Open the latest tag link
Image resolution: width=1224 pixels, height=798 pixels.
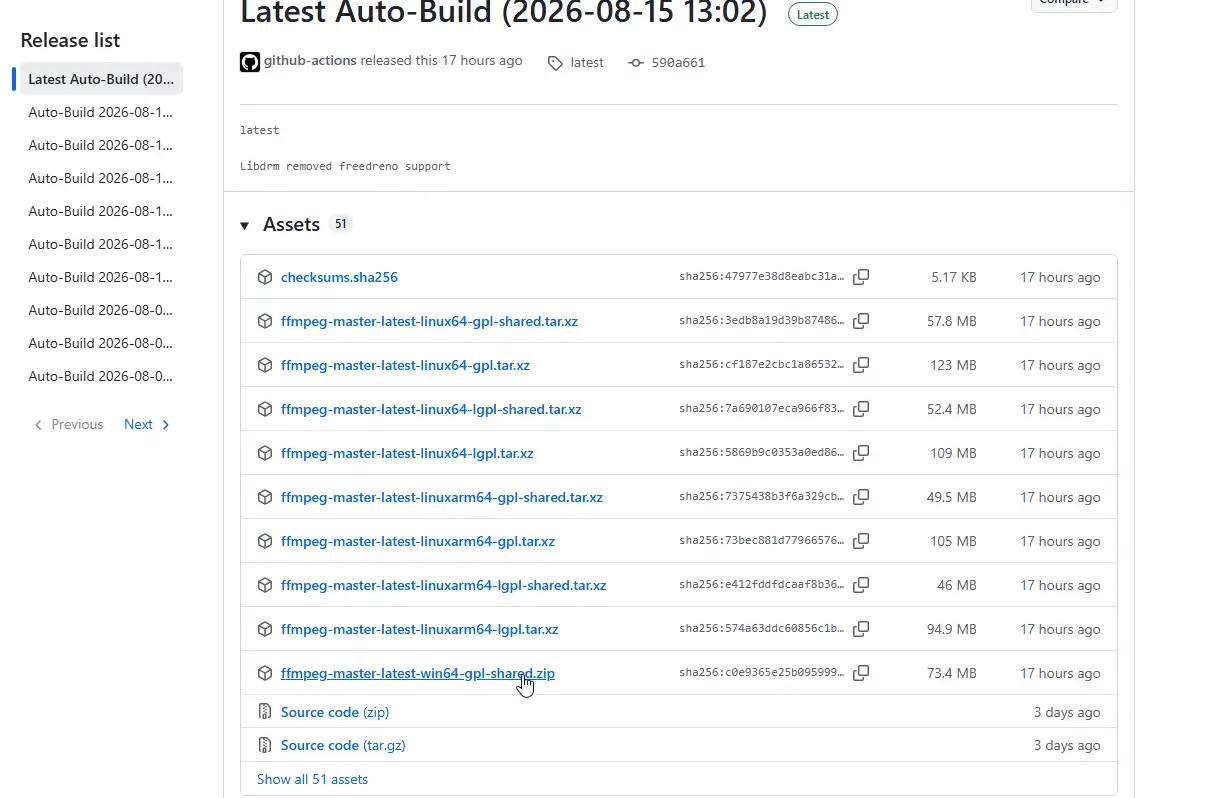(587, 62)
